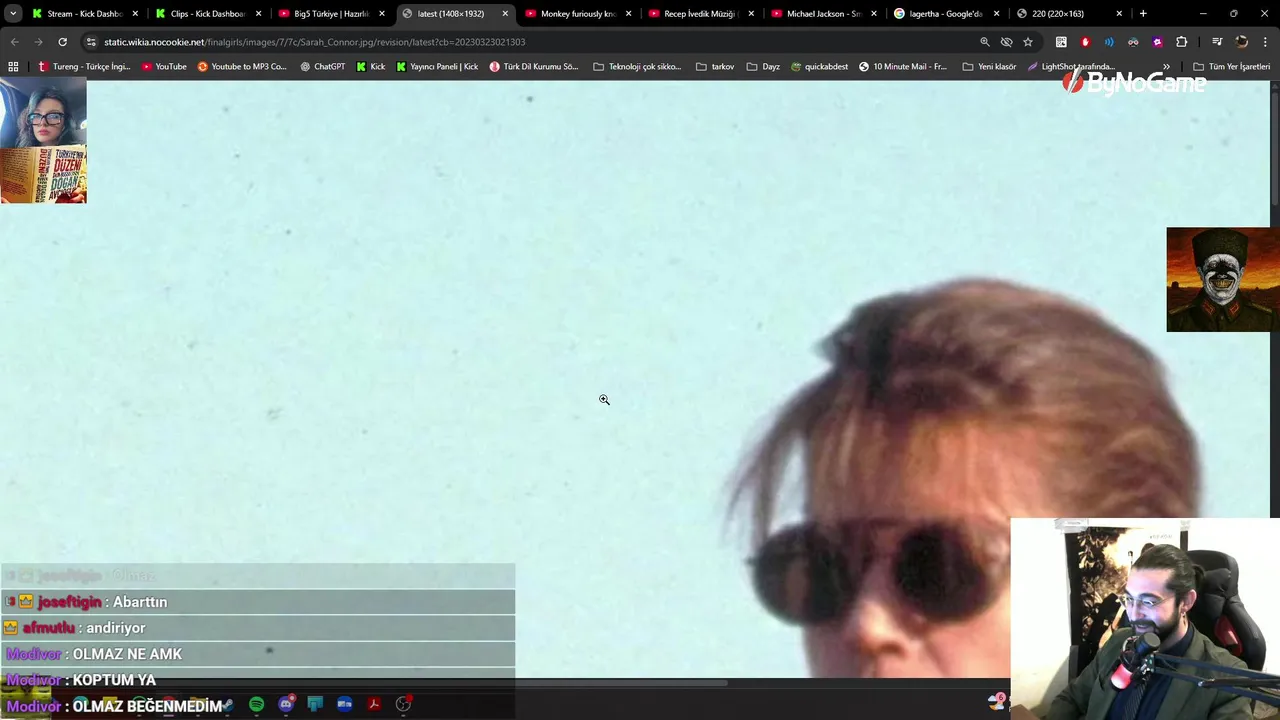
Task: Open the 10 Minute Mail bookmark
Action: click(903, 66)
